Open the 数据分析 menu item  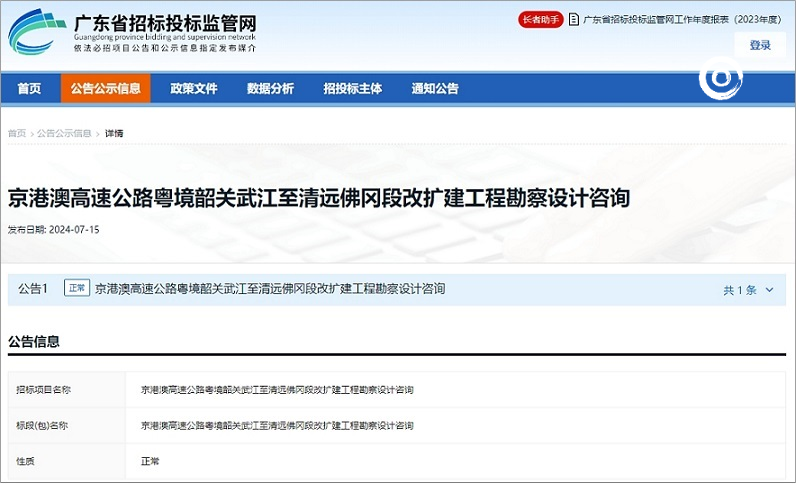point(270,88)
